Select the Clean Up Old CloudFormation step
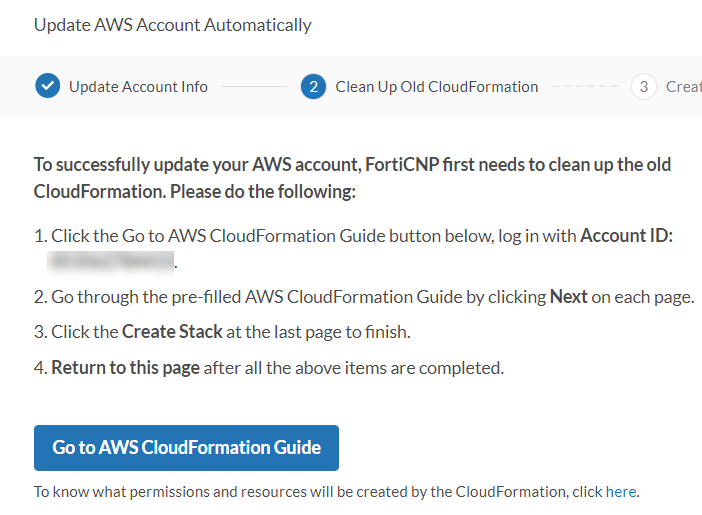 (x=436, y=86)
